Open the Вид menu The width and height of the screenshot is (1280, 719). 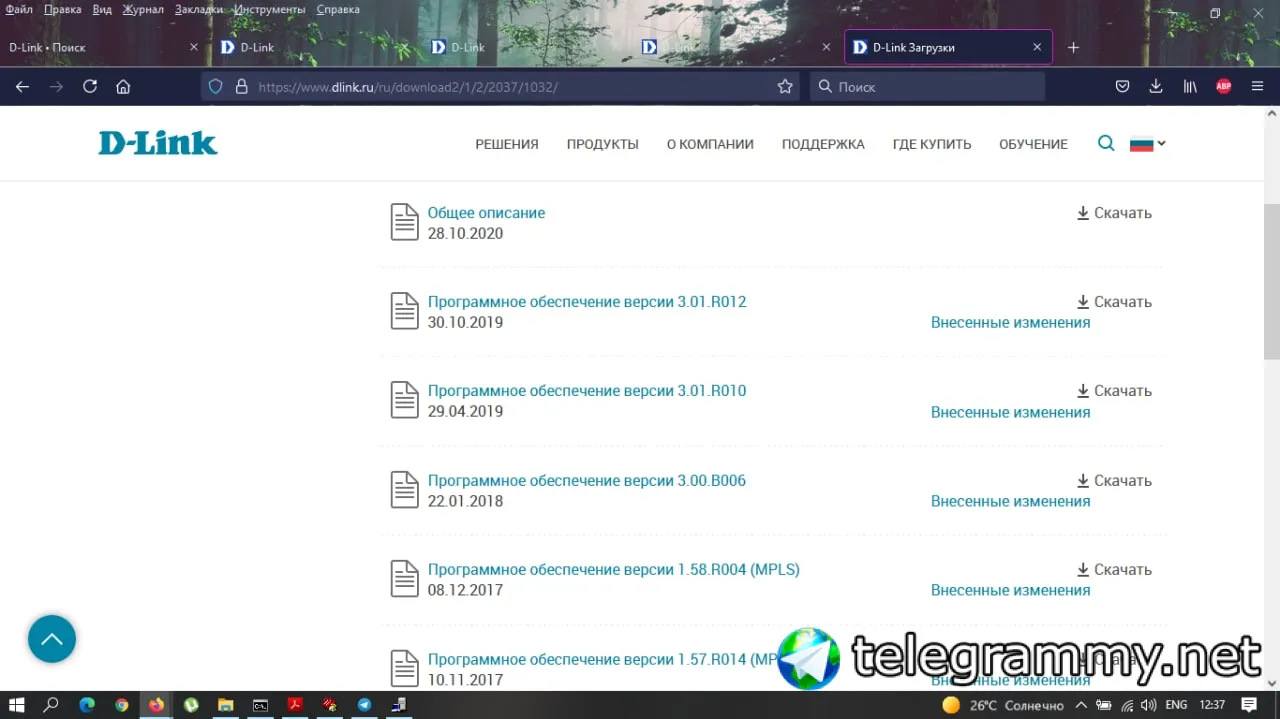(x=102, y=9)
